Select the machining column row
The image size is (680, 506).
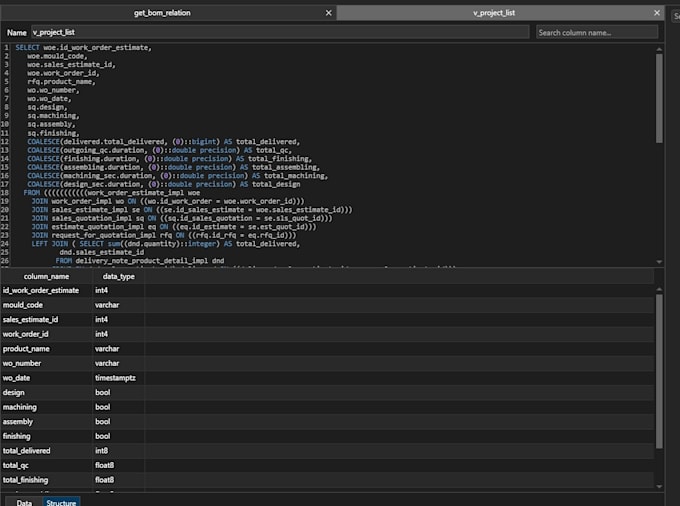[327, 407]
